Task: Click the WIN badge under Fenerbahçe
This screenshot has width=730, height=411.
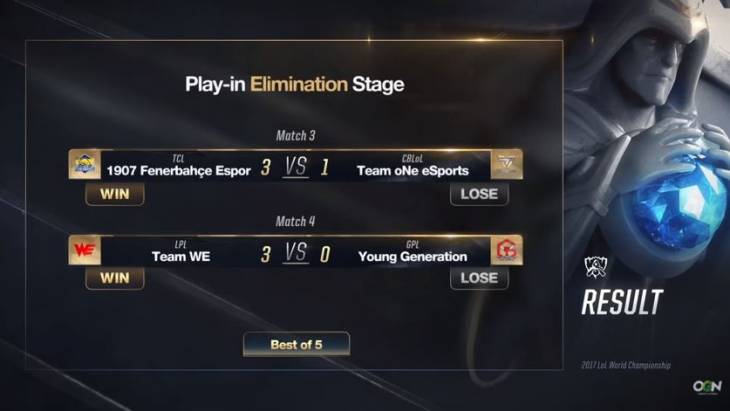Action: (x=115, y=194)
